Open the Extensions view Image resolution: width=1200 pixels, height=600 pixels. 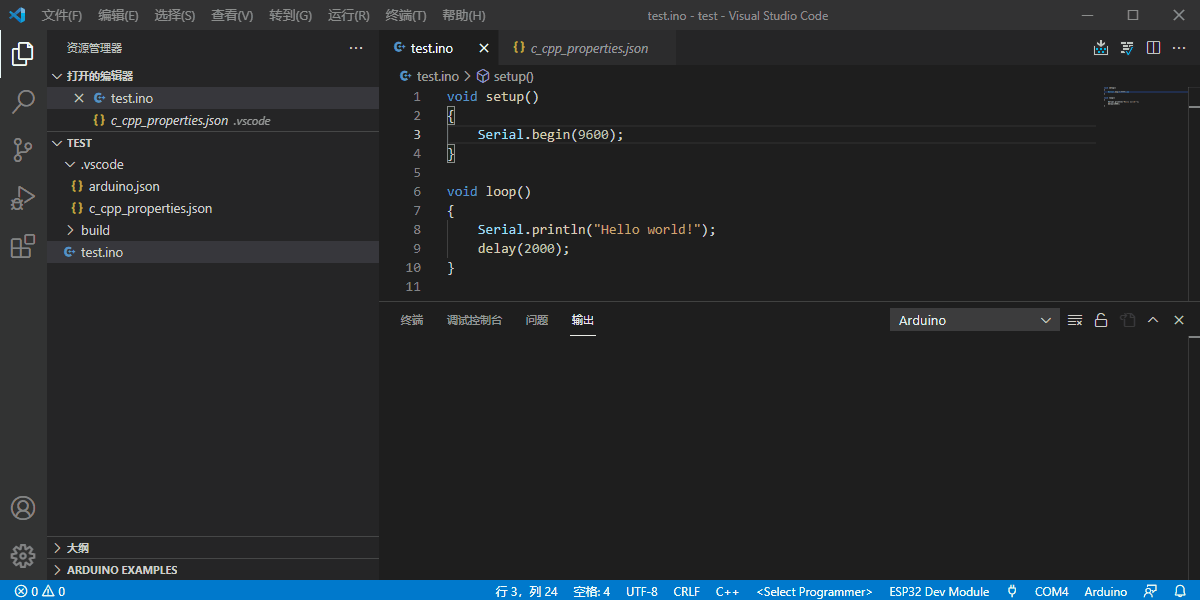tap(23, 246)
